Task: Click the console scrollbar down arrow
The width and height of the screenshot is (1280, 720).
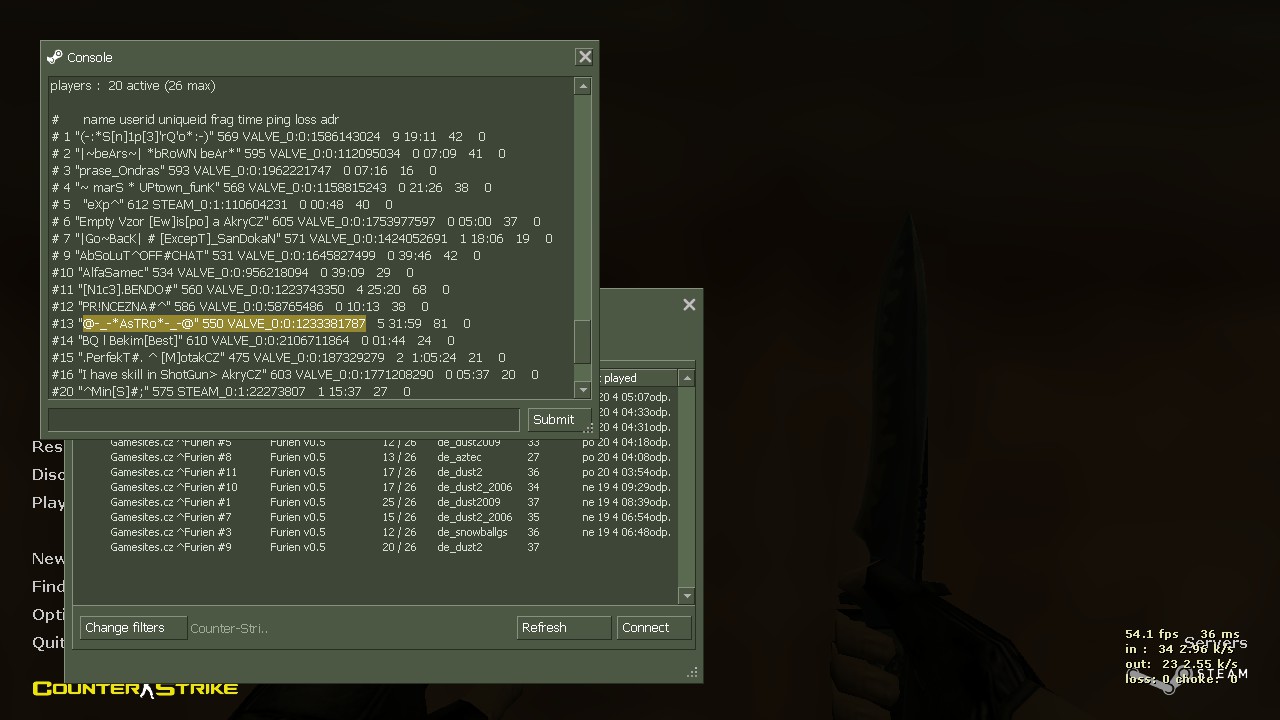Action: pyautogui.click(x=582, y=390)
